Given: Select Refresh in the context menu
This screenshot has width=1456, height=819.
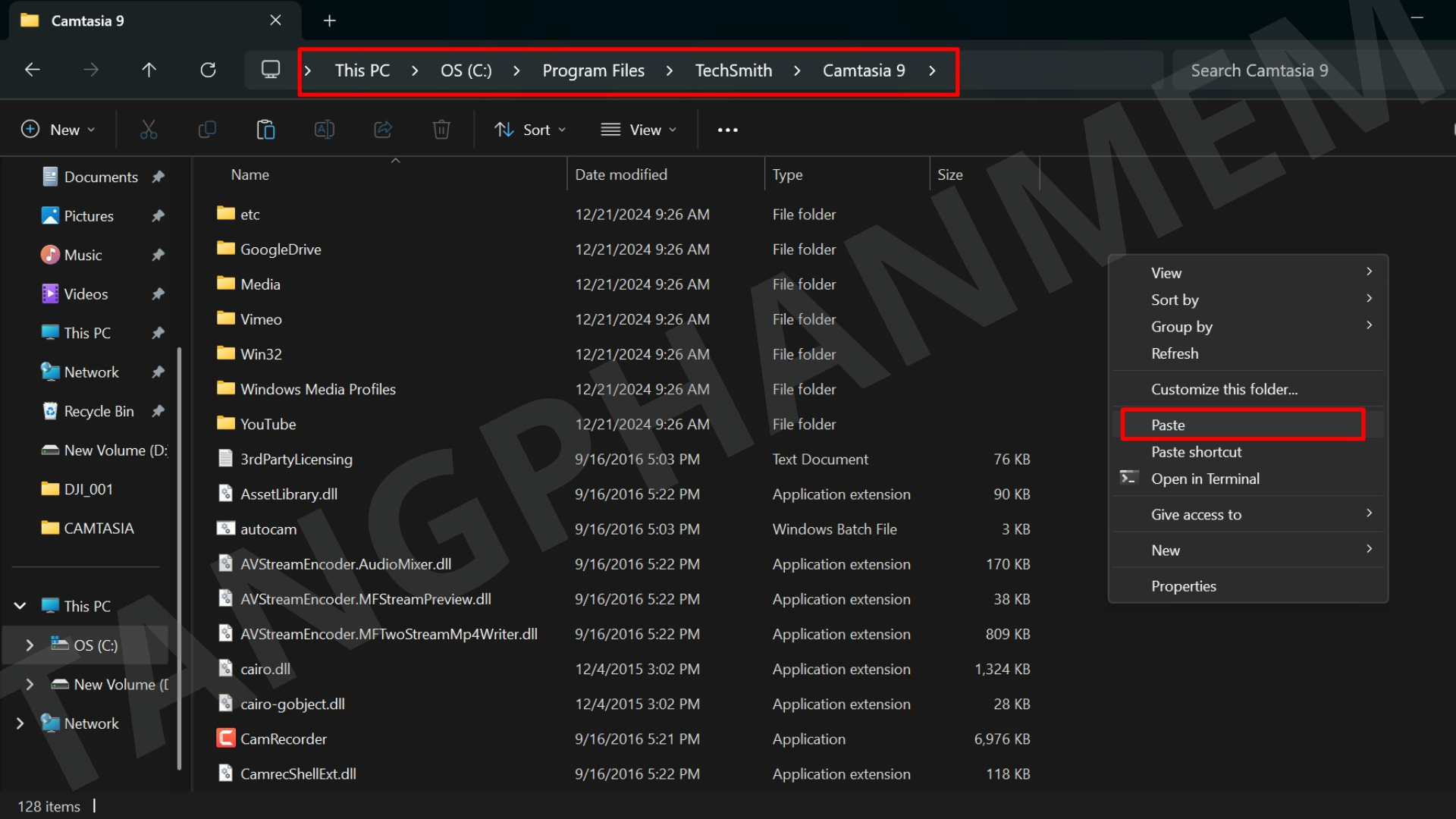Looking at the screenshot, I should point(1247,353).
